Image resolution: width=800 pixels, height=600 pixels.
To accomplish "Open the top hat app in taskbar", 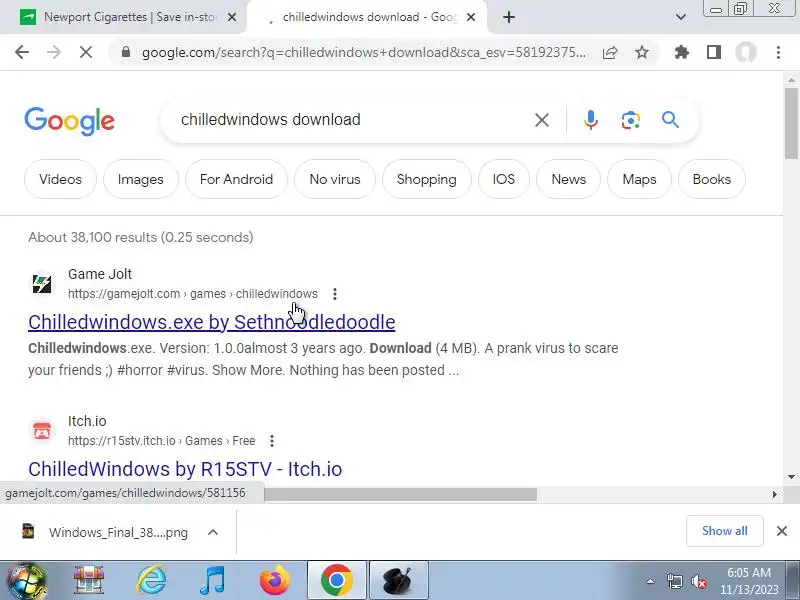I will coord(398,580).
